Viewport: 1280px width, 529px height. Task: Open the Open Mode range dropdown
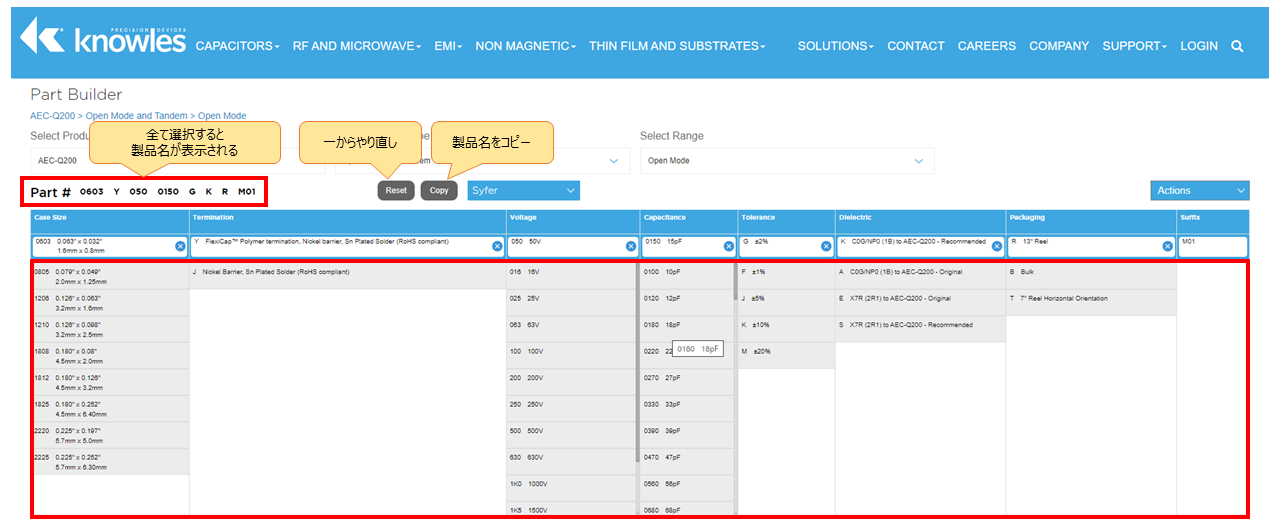[787, 160]
